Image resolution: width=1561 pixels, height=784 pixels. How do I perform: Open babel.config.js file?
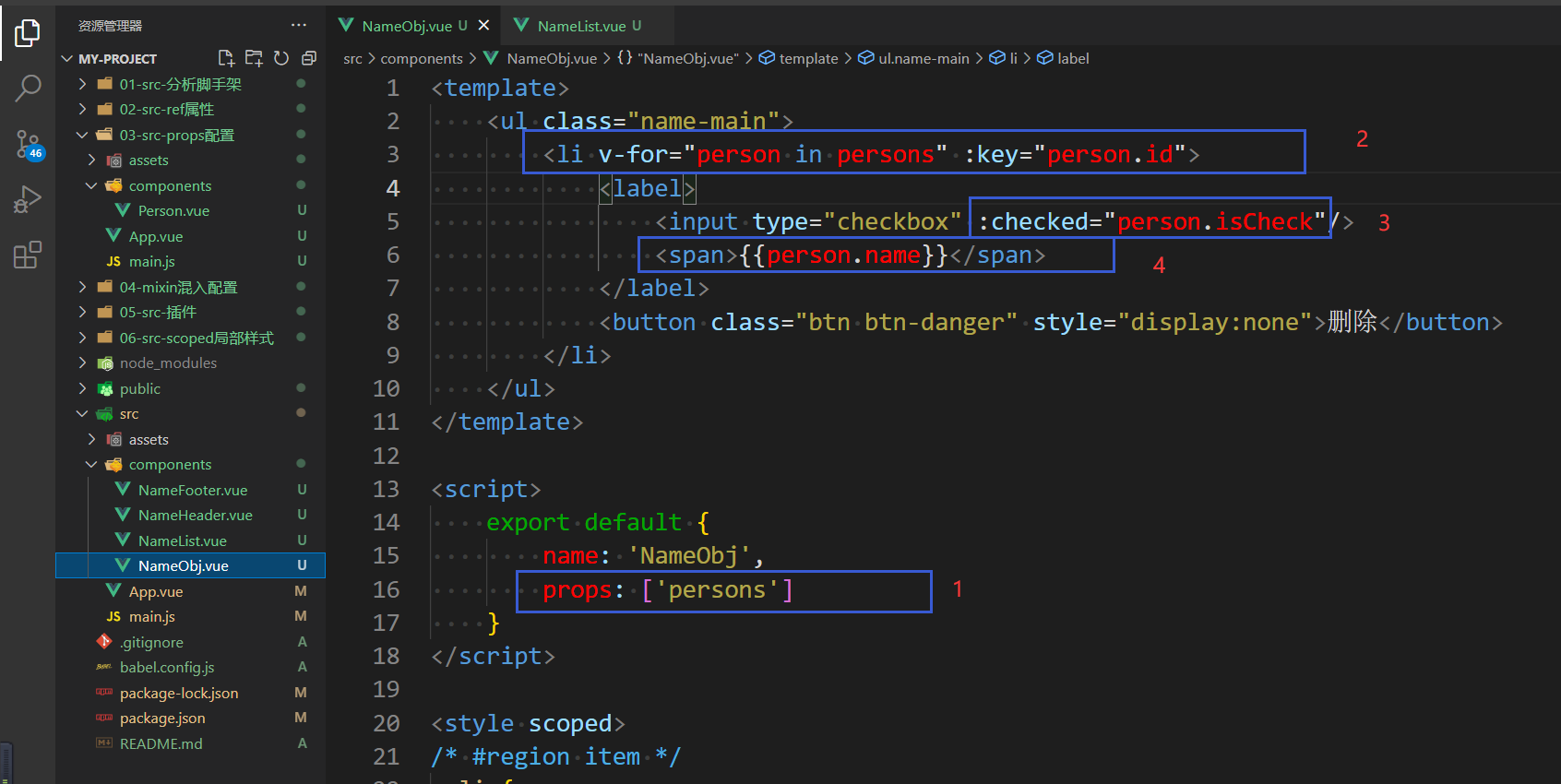(167, 667)
